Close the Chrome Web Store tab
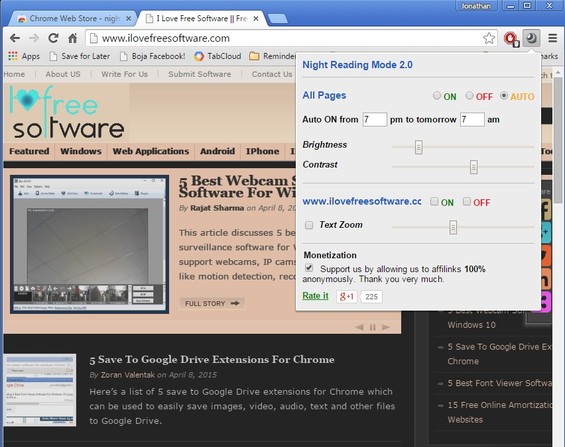Screen dimensions: 565x447 pos(128,19)
